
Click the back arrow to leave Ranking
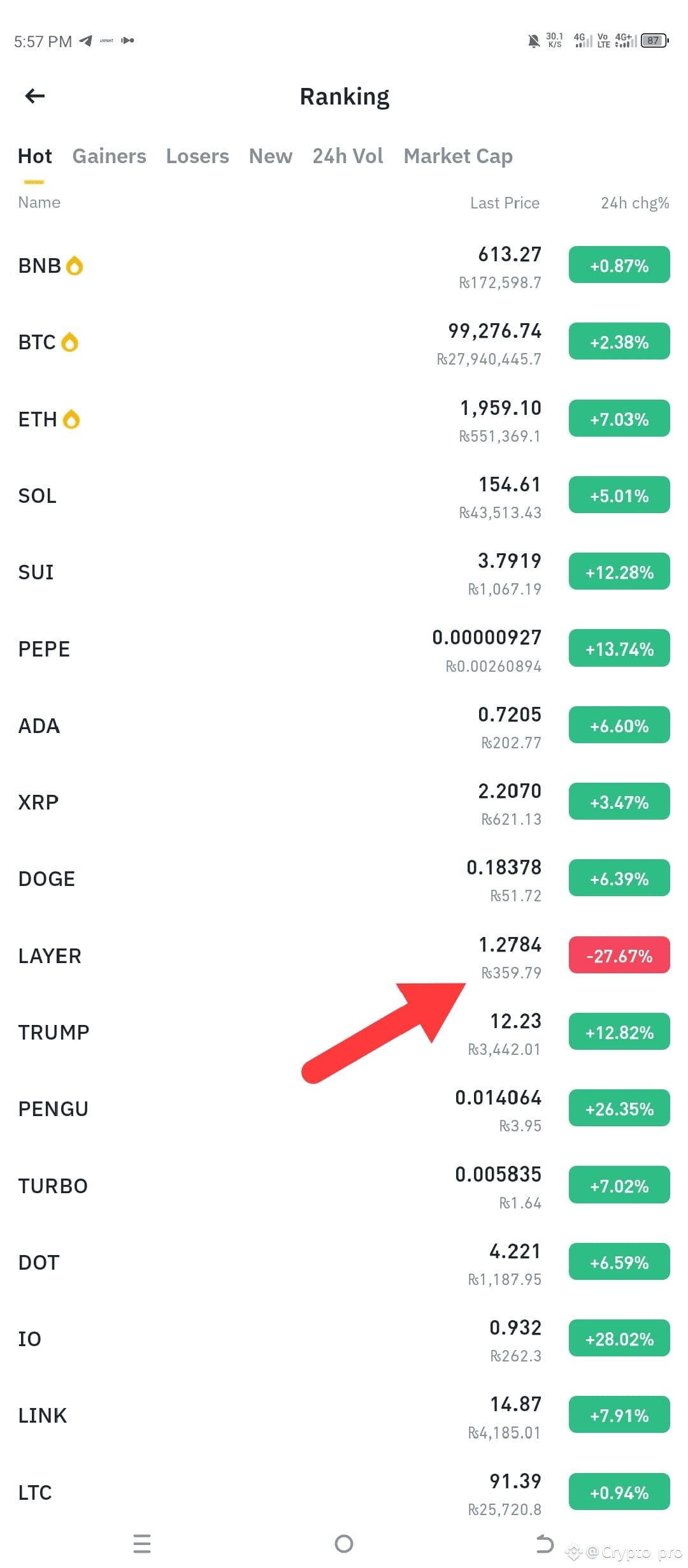(x=34, y=96)
